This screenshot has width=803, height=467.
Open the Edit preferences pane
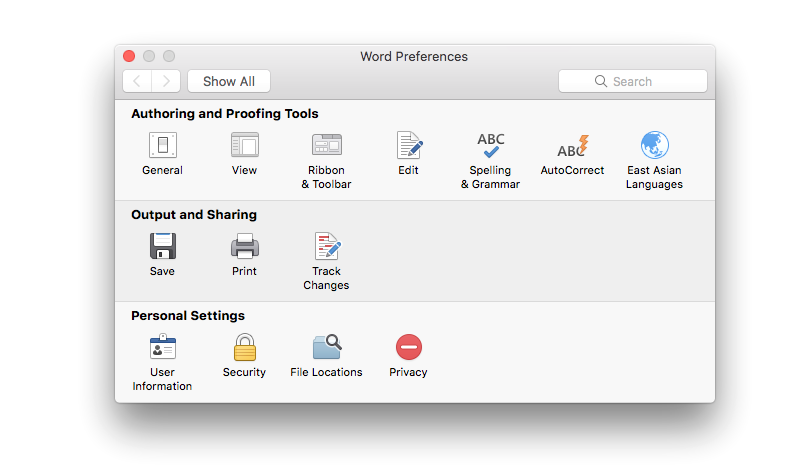(408, 146)
